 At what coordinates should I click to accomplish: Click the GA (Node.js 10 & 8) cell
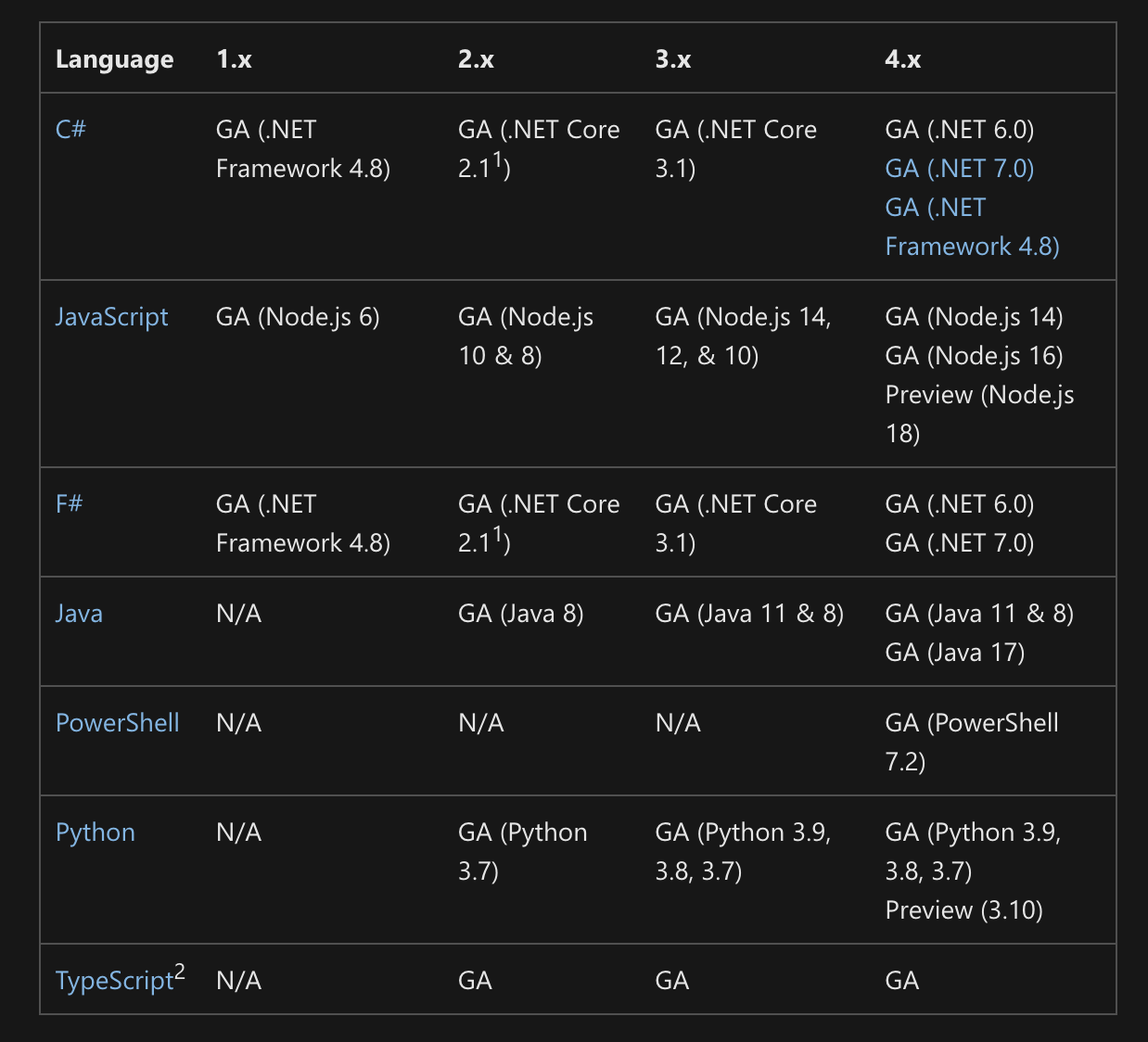(x=526, y=337)
